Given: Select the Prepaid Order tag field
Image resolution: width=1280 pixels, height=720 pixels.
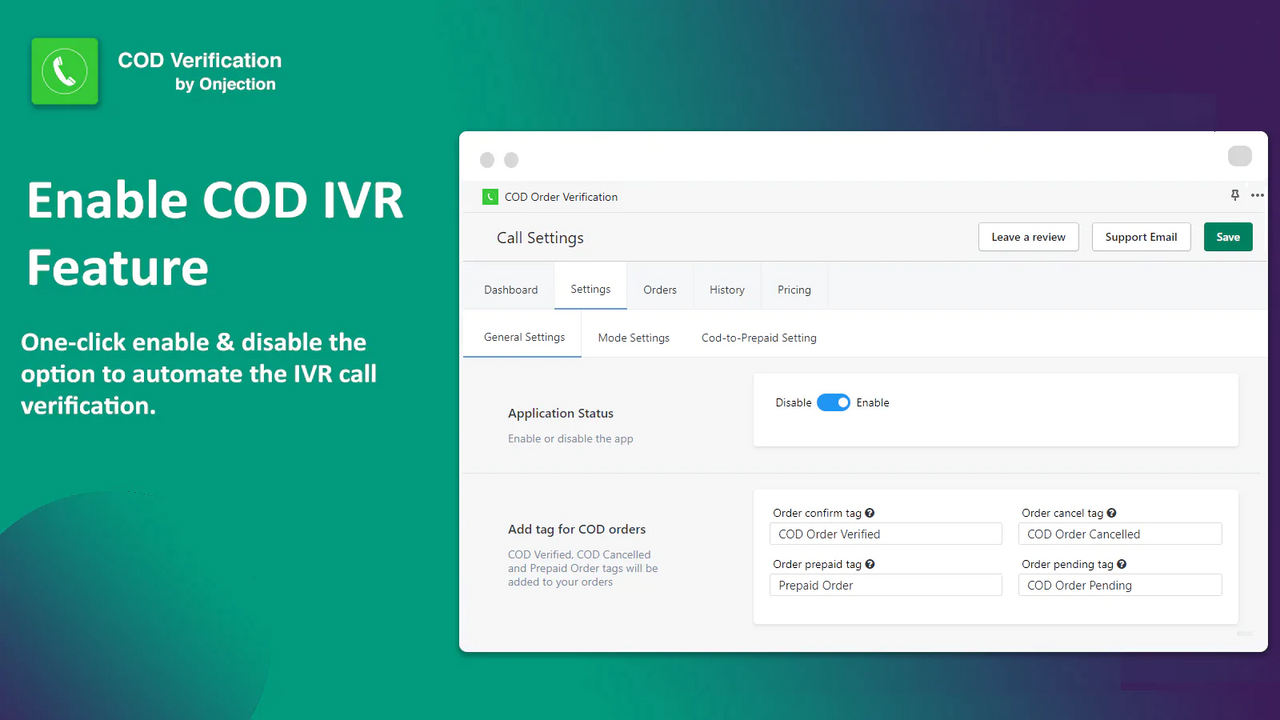Looking at the screenshot, I should (885, 584).
